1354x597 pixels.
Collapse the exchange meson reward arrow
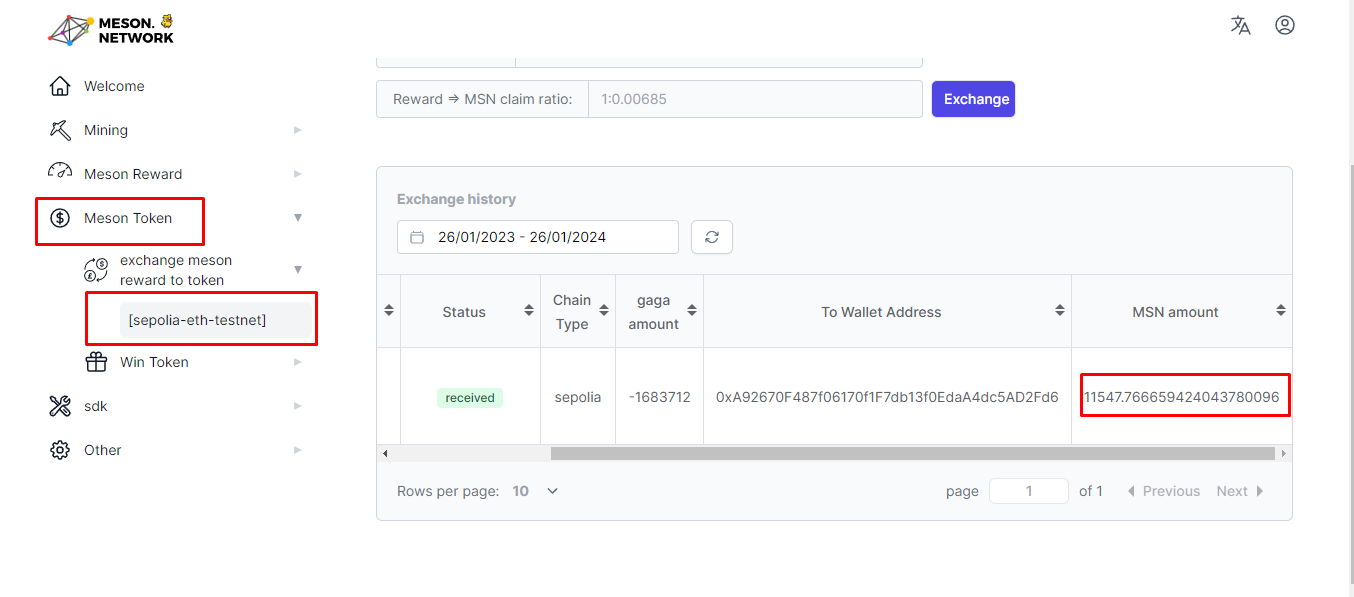pyautogui.click(x=297, y=270)
